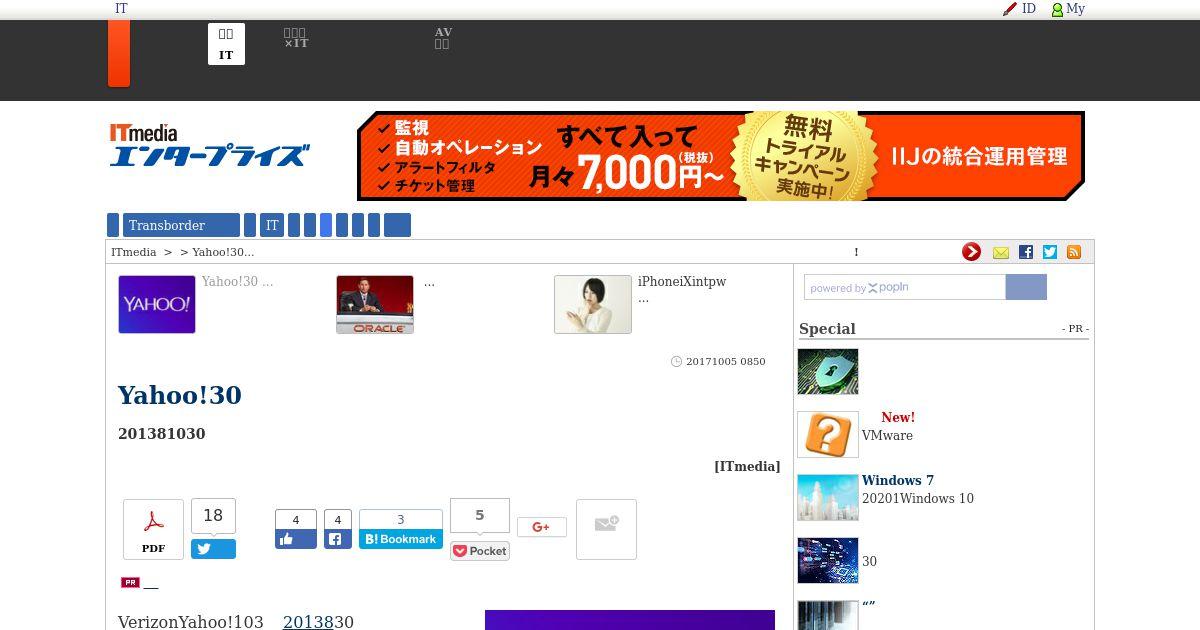Open Facebook icon in breadcrumb bar
Screen dimensions: 1200x630
(1026, 252)
